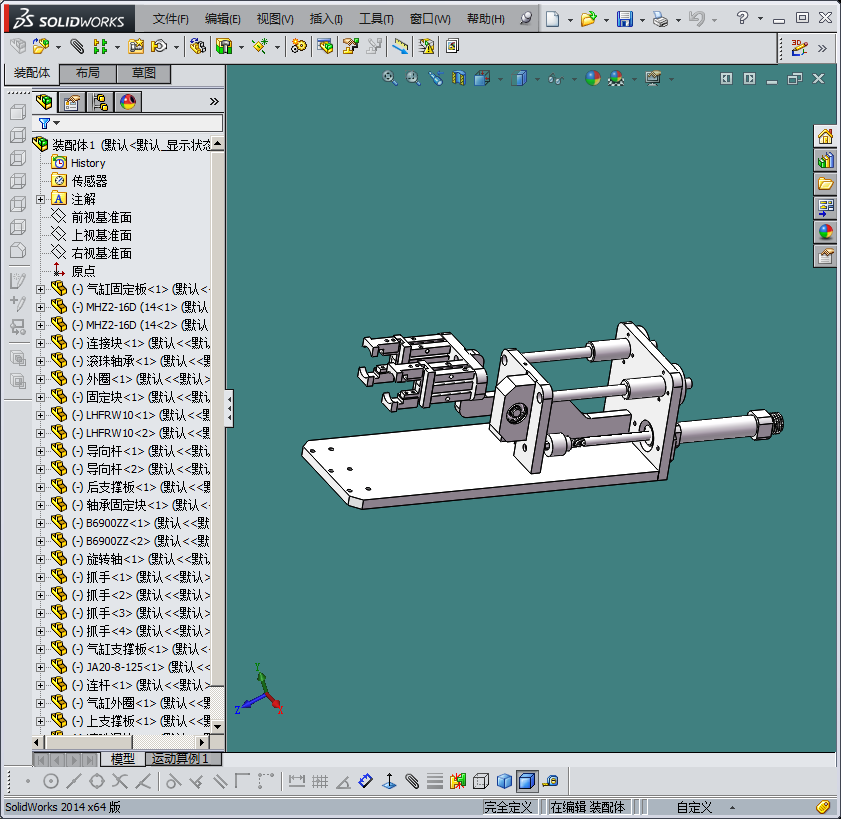Click the Zoom to Fit magnifier icon
Viewport: 841px width, 819px height.
pos(390,78)
